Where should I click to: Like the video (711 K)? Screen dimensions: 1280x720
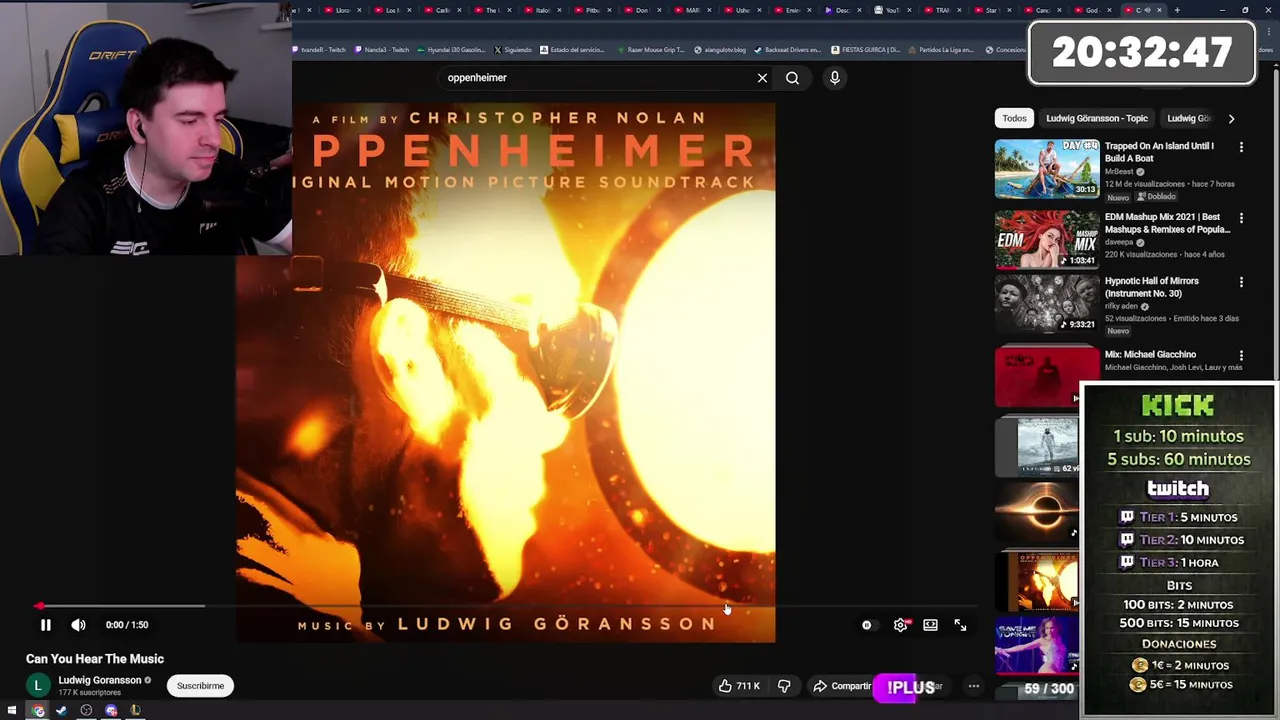point(739,686)
